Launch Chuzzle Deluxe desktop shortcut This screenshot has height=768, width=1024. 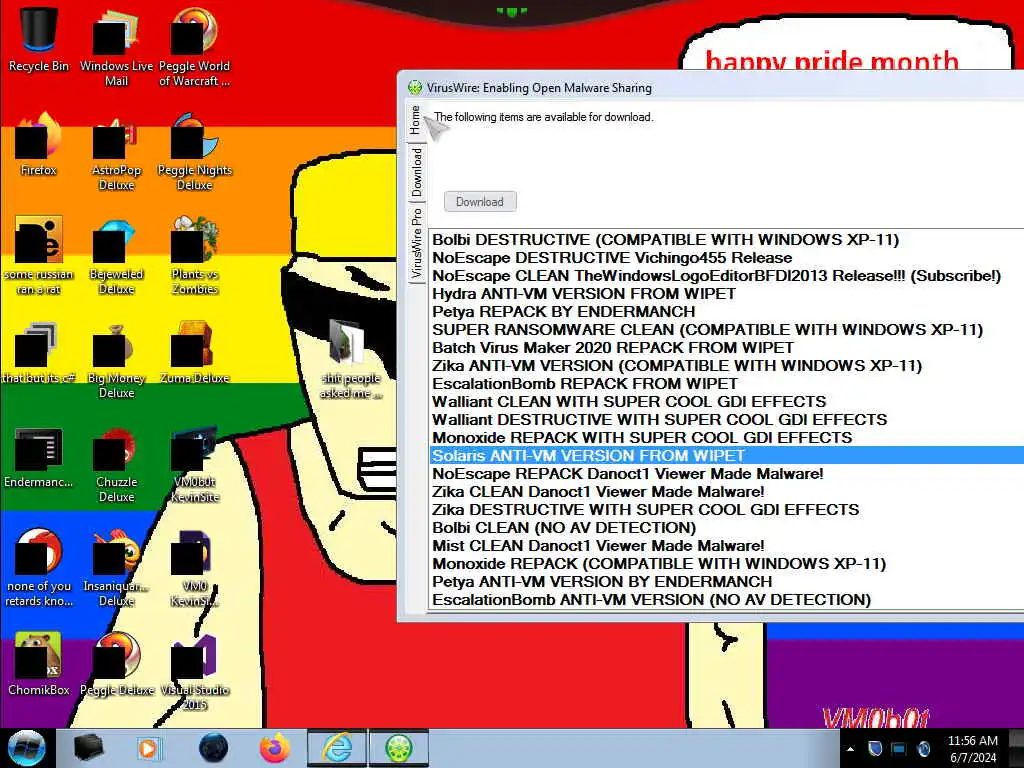point(116,464)
